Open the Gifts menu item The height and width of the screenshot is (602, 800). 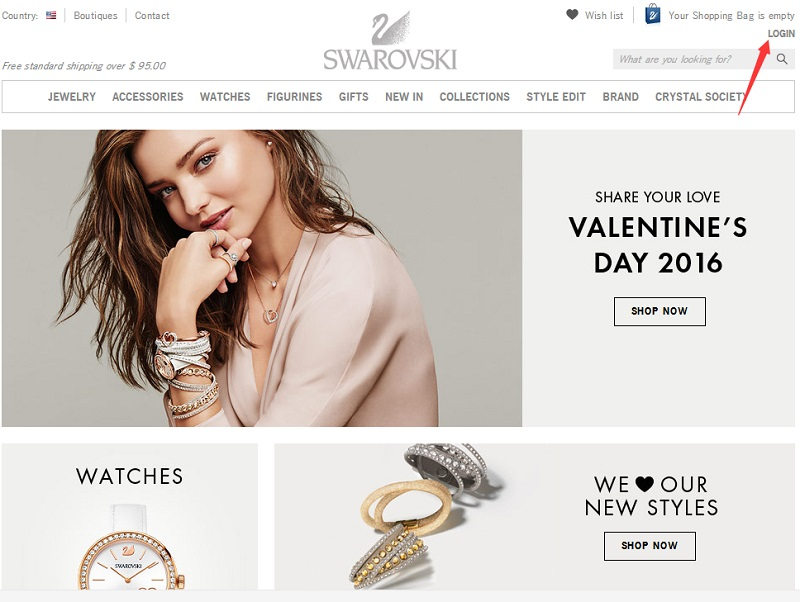pyautogui.click(x=354, y=97)
